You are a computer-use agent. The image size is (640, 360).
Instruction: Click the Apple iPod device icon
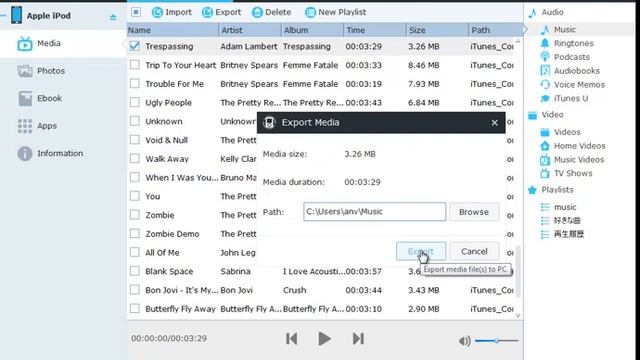tap(16, 16)
